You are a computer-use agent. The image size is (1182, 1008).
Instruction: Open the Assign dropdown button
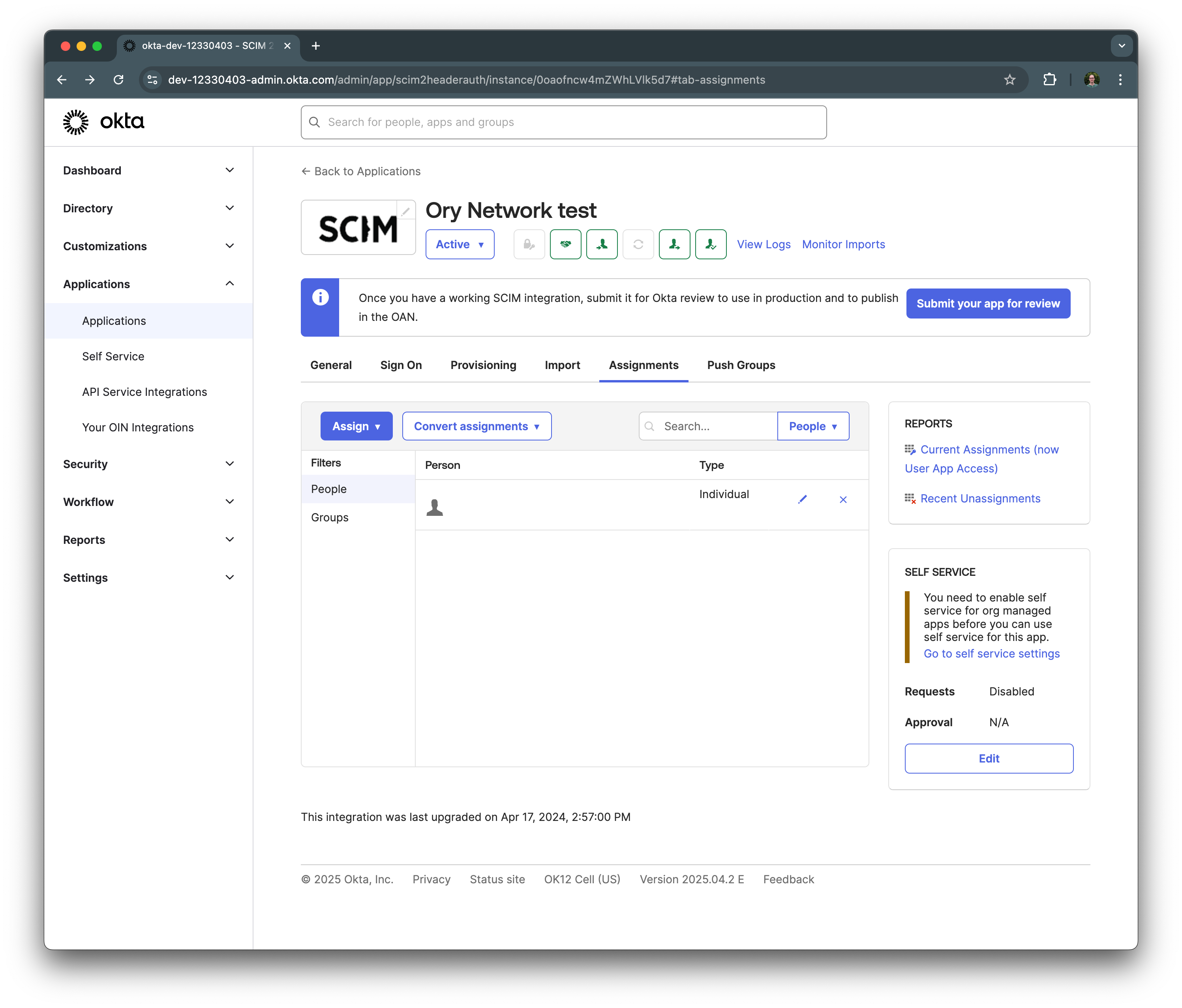[x=356, y=426]
